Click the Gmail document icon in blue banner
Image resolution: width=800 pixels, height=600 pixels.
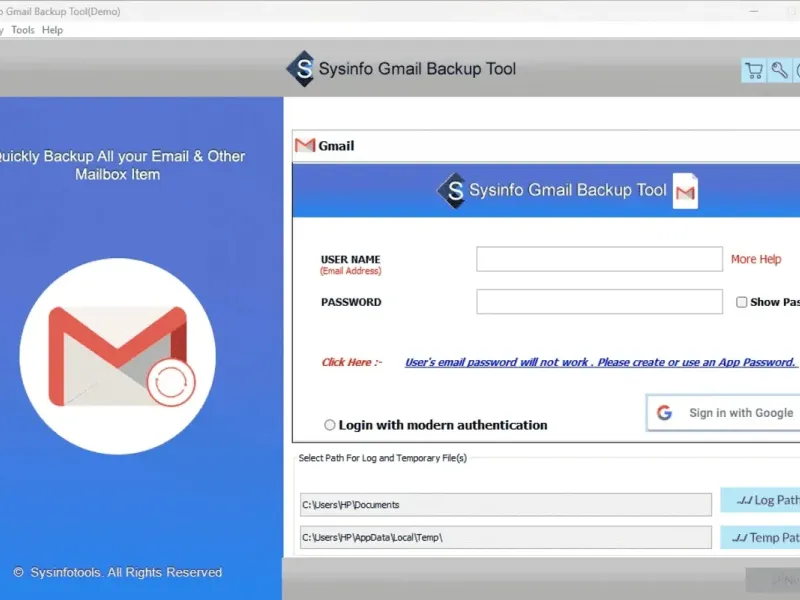685,191
